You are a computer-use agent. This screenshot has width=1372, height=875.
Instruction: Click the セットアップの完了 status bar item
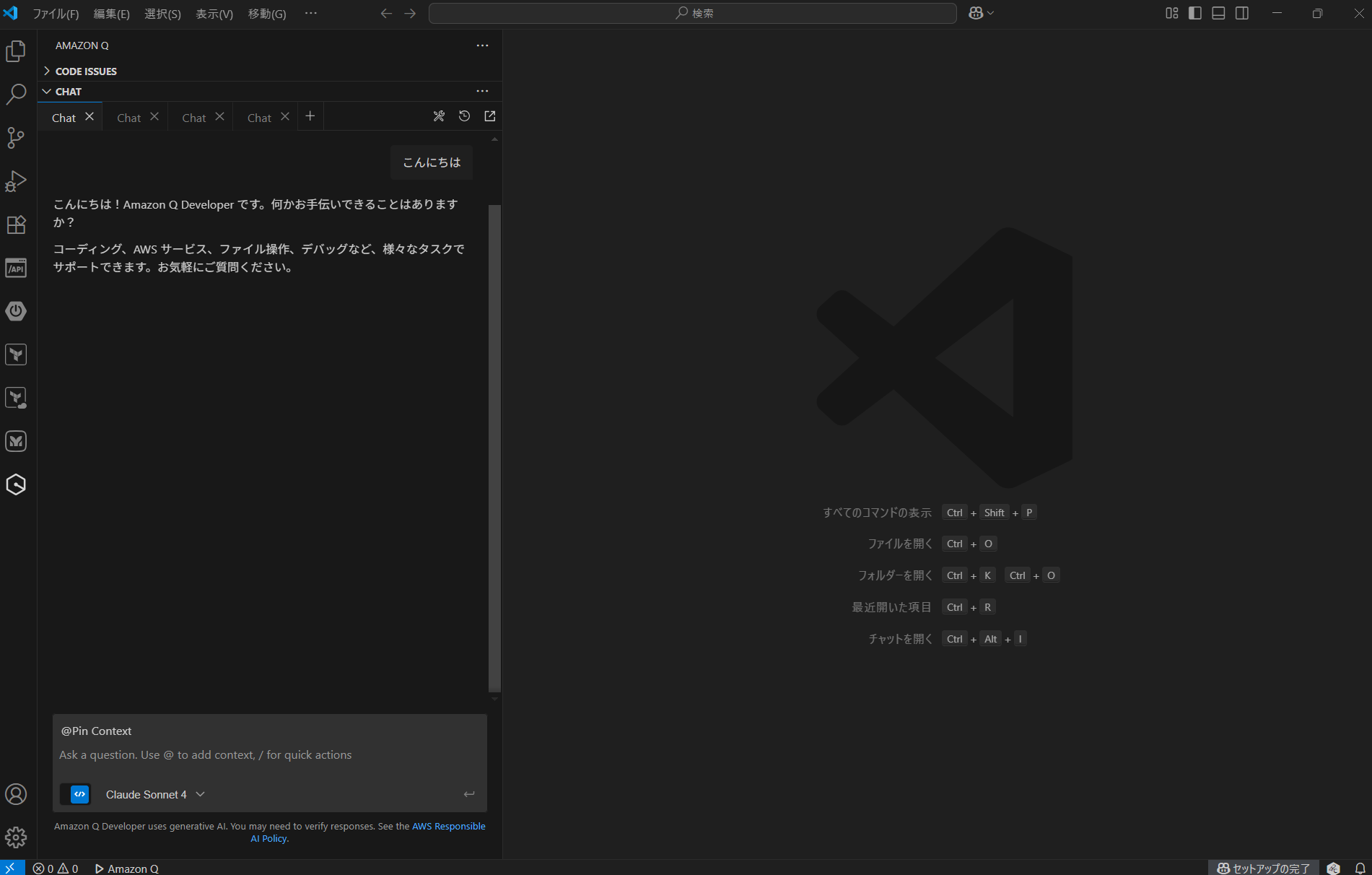(x=1264, y=868)
